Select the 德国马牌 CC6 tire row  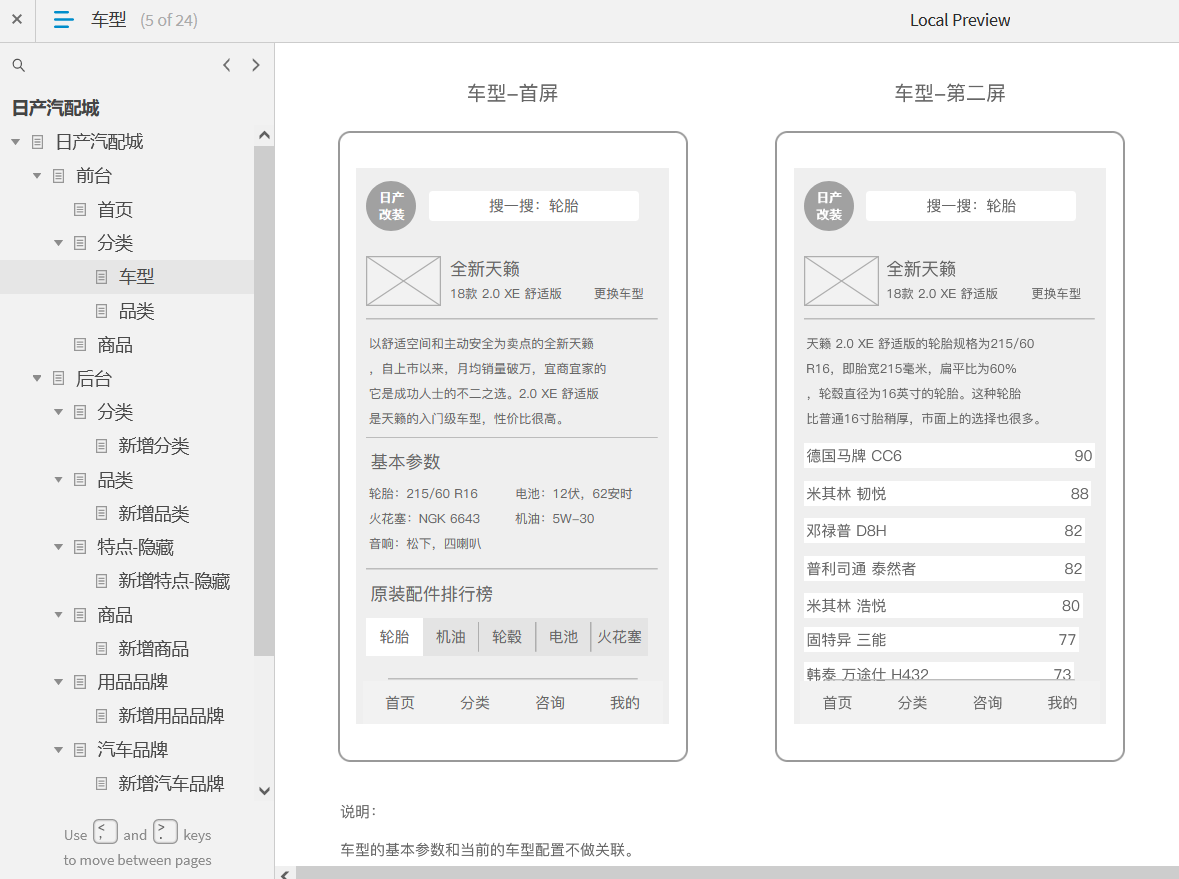(x=949, y=456)
